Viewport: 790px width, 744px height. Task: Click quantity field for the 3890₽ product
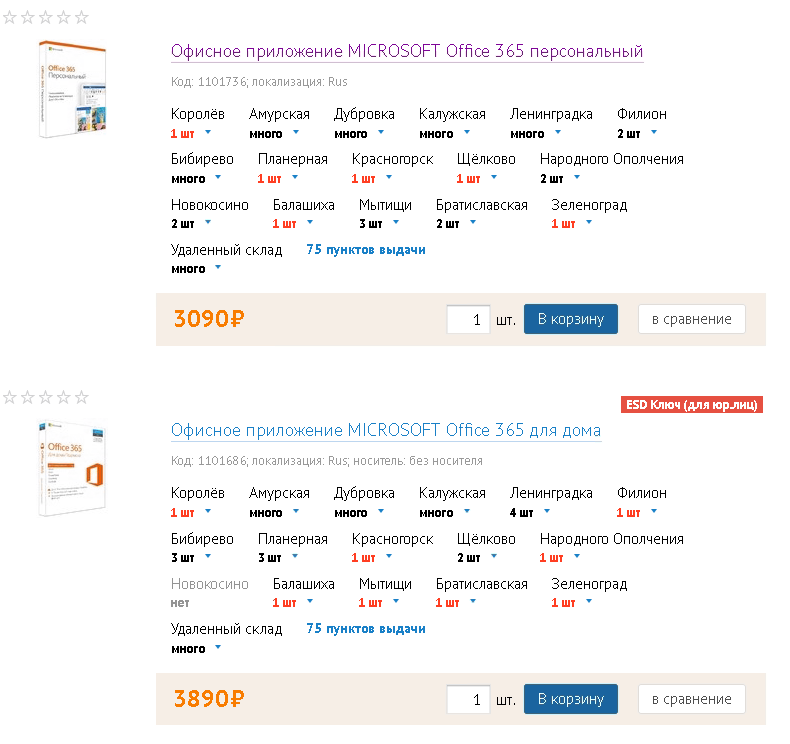tap(468, 699)
